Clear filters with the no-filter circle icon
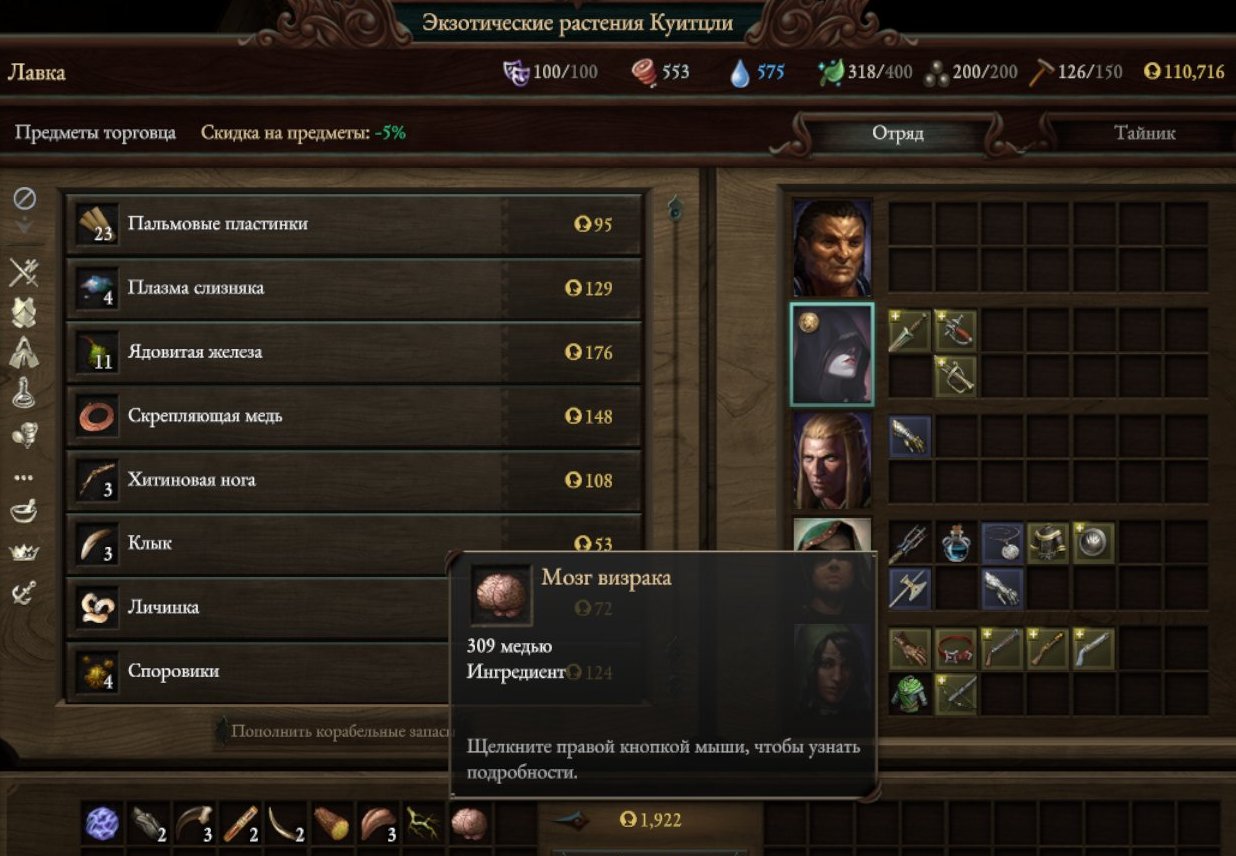 [x=24, y=198]
